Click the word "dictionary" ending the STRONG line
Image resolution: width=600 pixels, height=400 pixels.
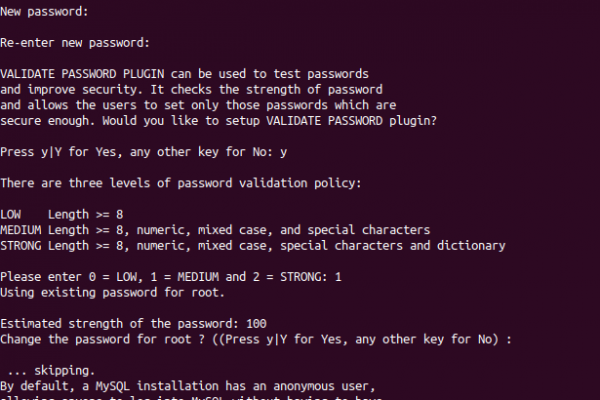[471, 246]
